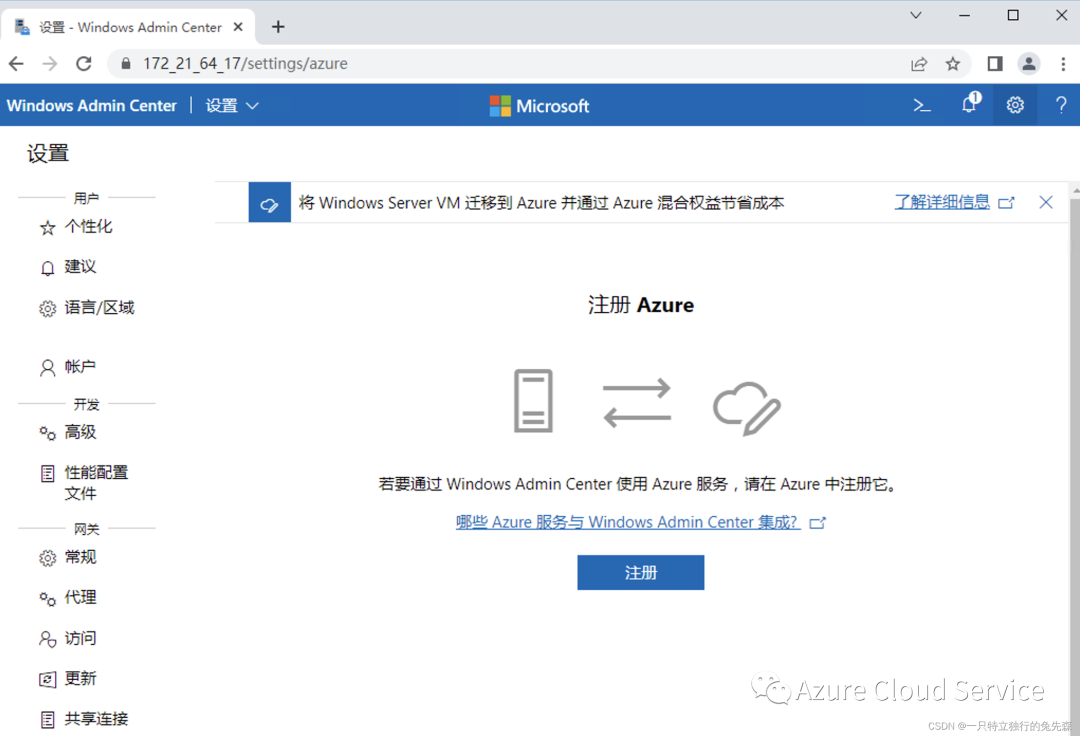The height and width of the screenshot is (736, 1080).
Task: View site security lock information
Action: coord(125,64)
